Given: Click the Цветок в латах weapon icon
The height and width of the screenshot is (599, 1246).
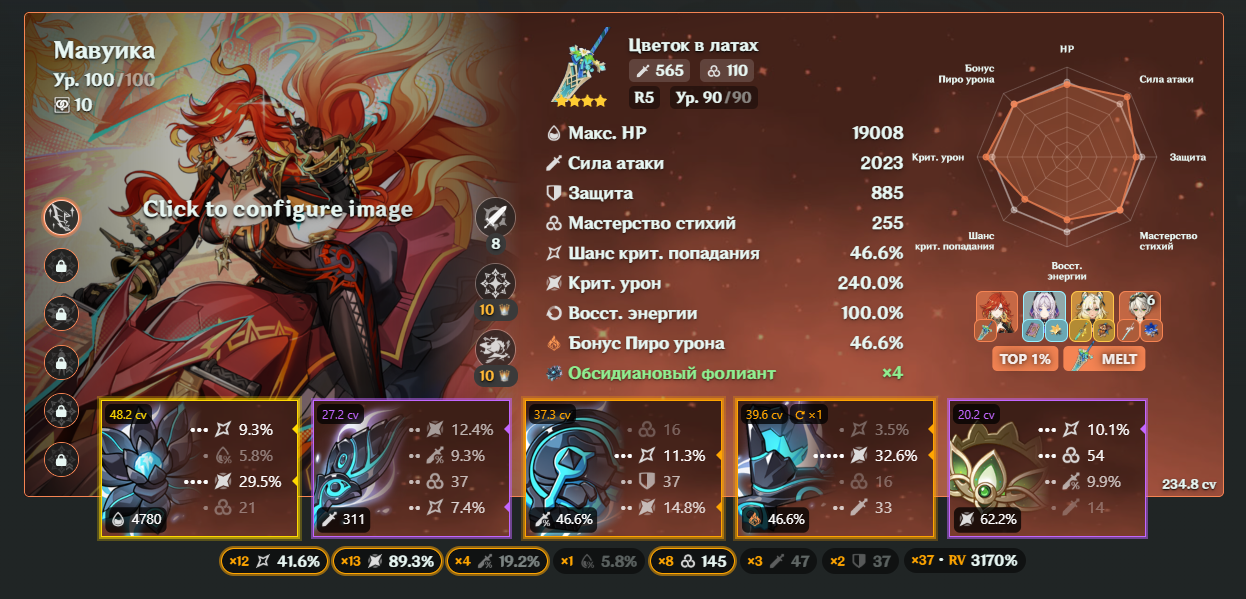Looking at the screenshot, I should tap(581, 73).
